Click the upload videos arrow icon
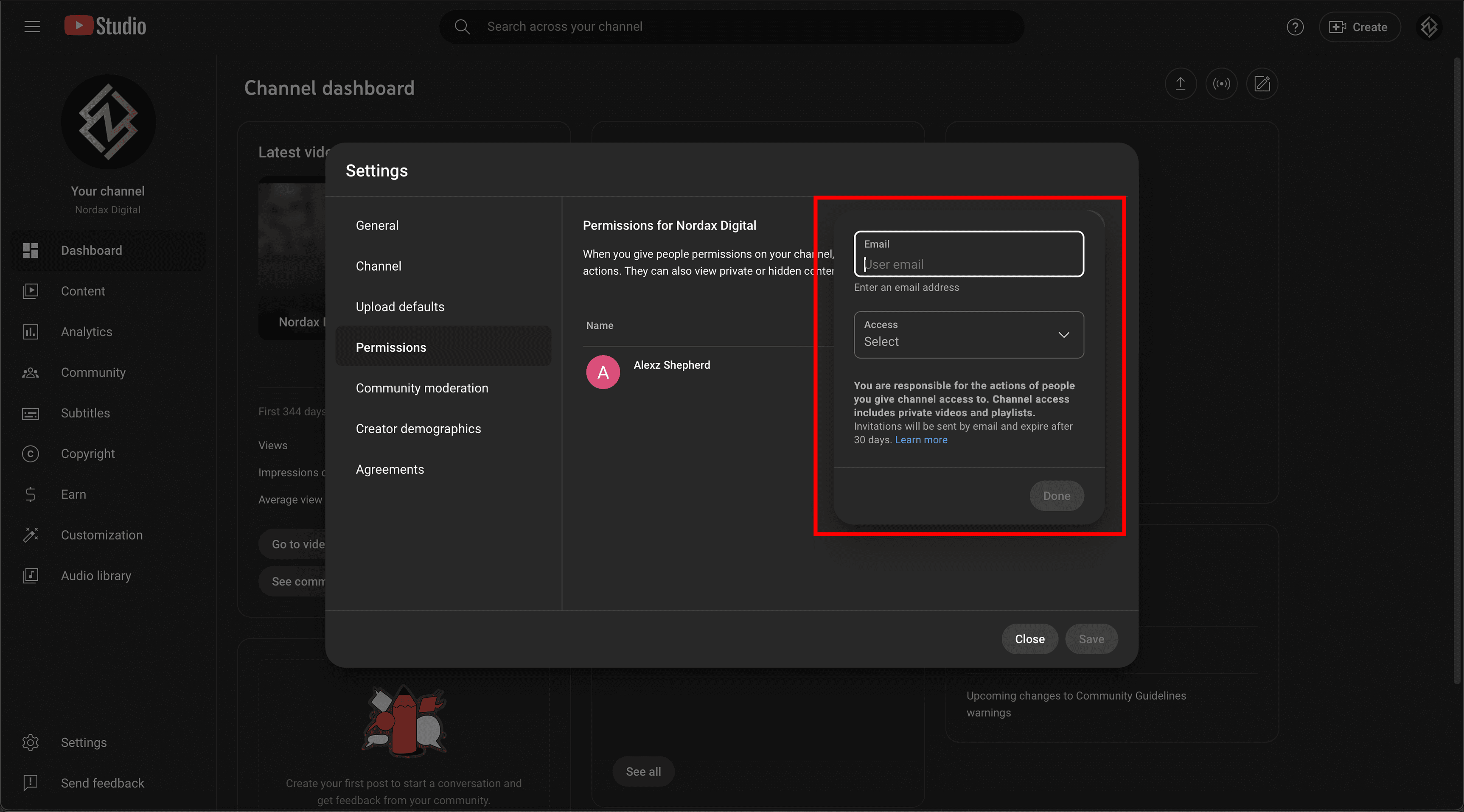 (x=1181, y=84)
